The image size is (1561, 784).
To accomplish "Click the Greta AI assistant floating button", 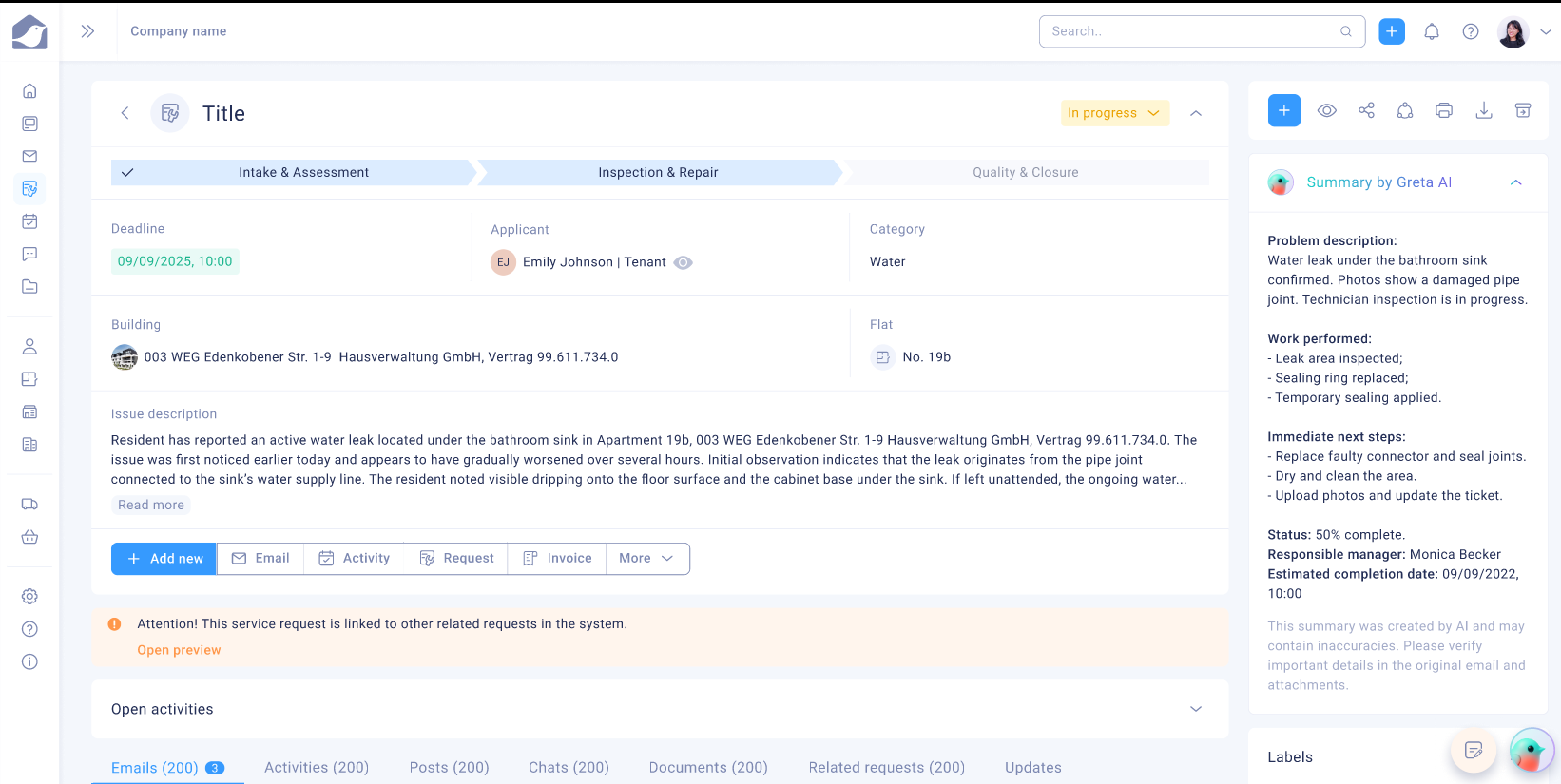I will pyautogui.click(x=1530, y=751).
